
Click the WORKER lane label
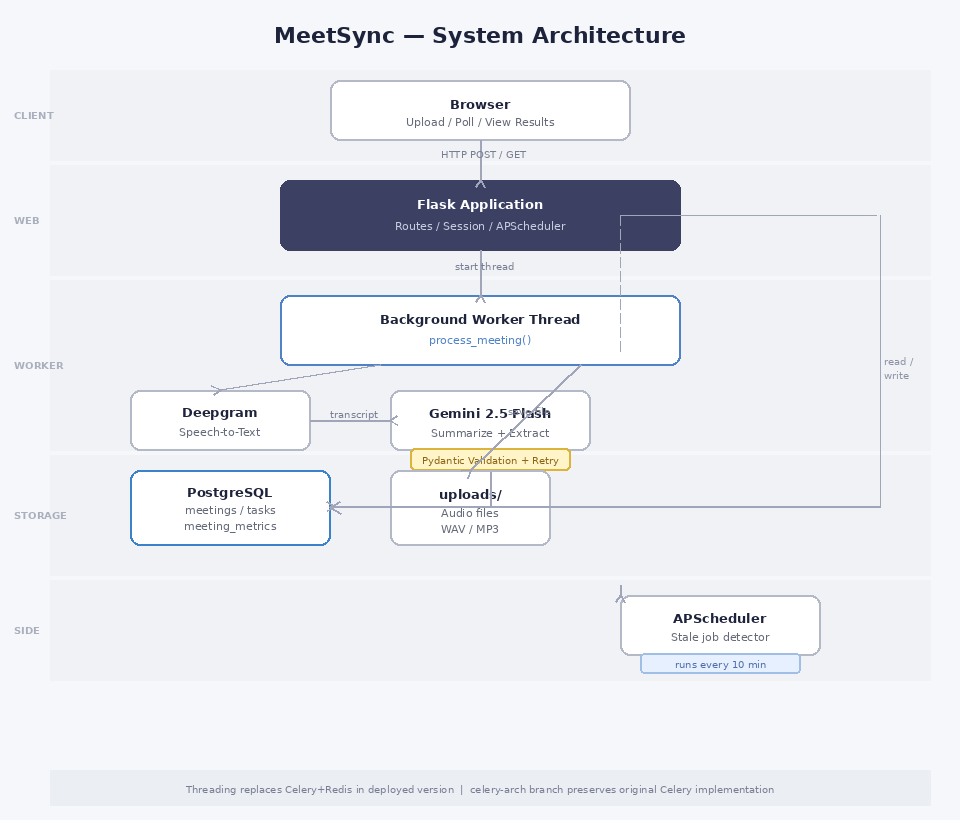38,365
